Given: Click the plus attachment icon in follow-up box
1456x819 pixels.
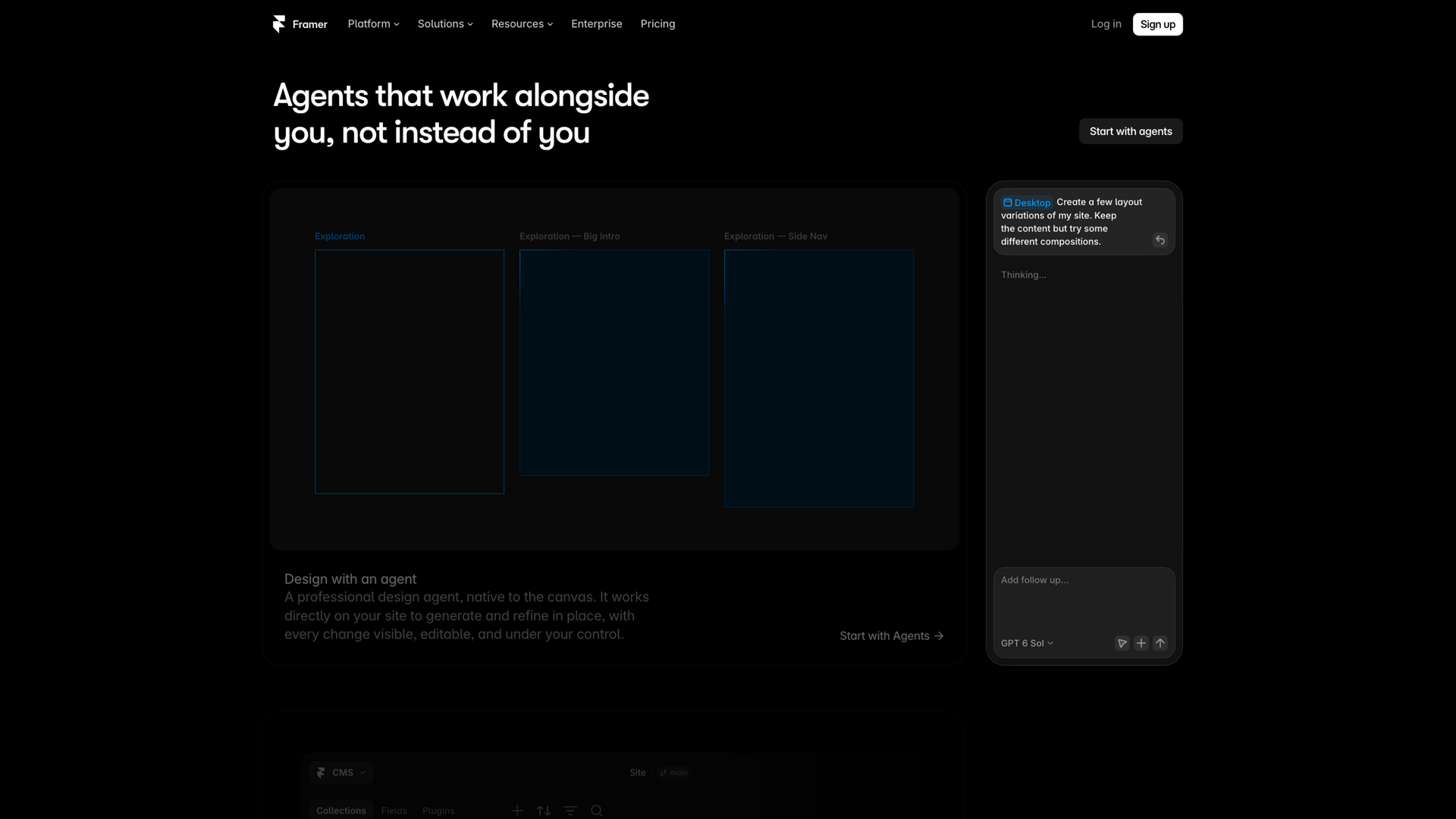Looking at the screenshot, I should 1141,643.
